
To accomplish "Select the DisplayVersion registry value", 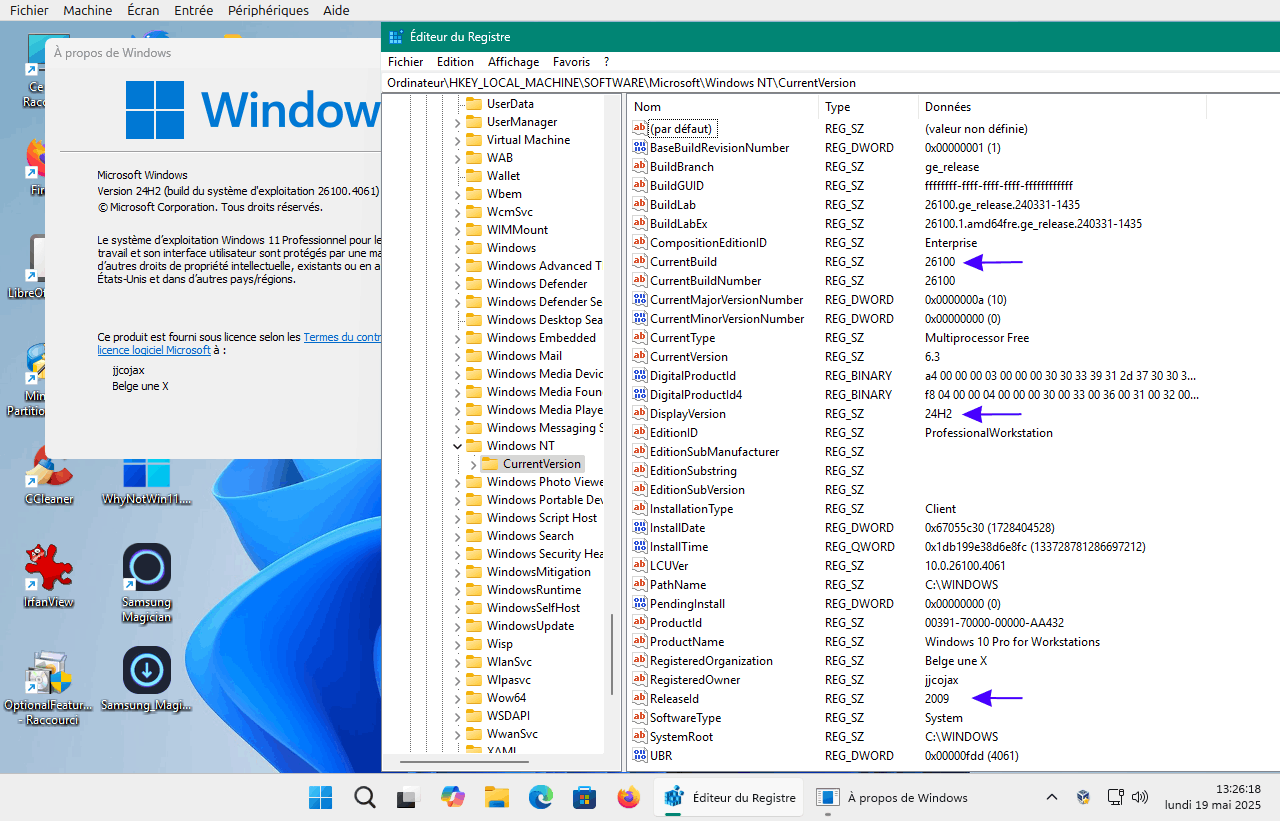I will point(687,414).
